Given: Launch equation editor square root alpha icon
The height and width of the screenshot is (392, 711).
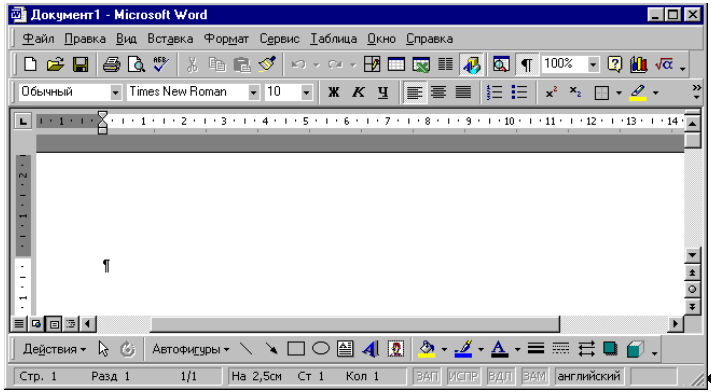Looking at the screenshot, I should [664, 64].
